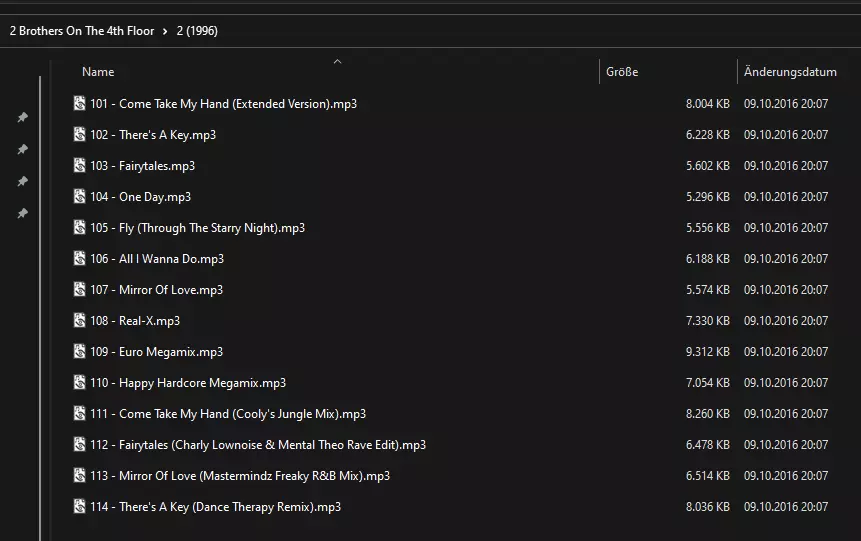Click the mp3 icon of 101 - Come Take My Hand
This screenshot has height=541, width=861.
click(80, 103)
